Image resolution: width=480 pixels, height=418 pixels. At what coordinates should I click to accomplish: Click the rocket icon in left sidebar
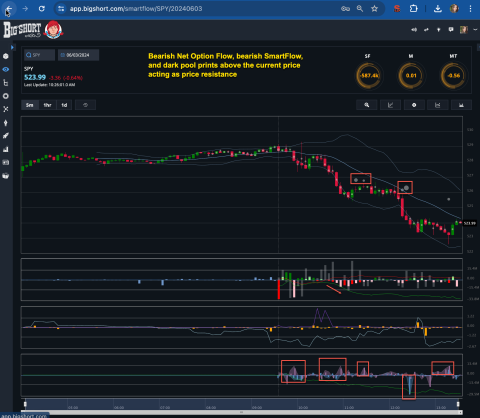6,136
